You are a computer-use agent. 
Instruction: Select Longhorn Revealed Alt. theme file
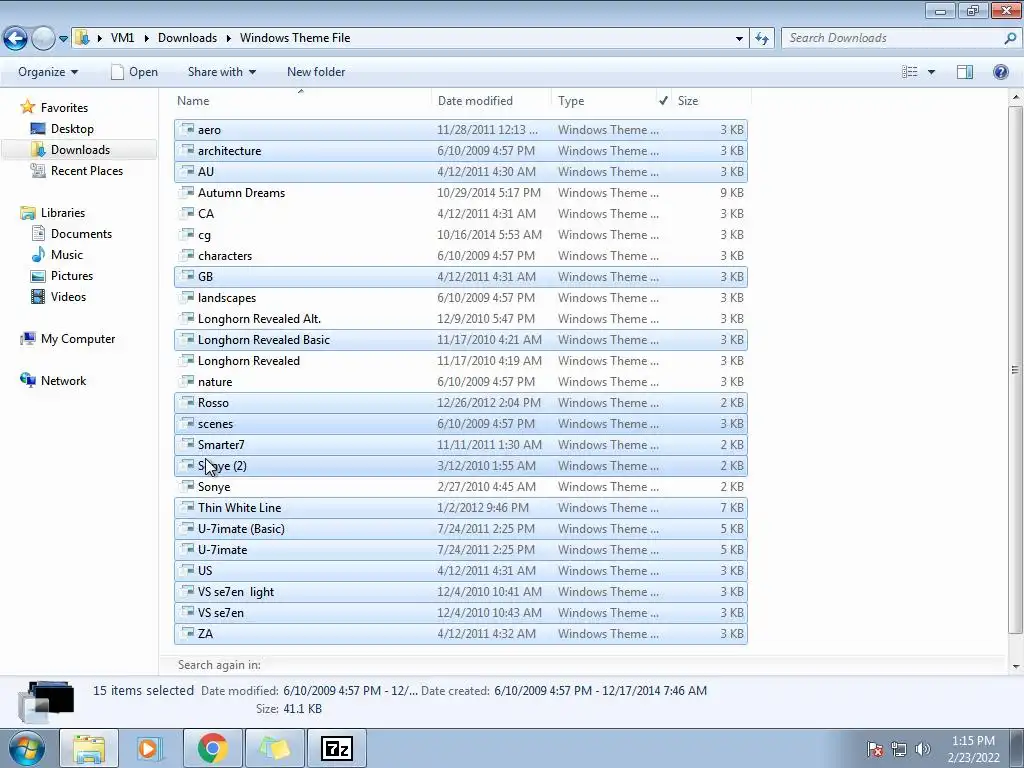[460, 319]
